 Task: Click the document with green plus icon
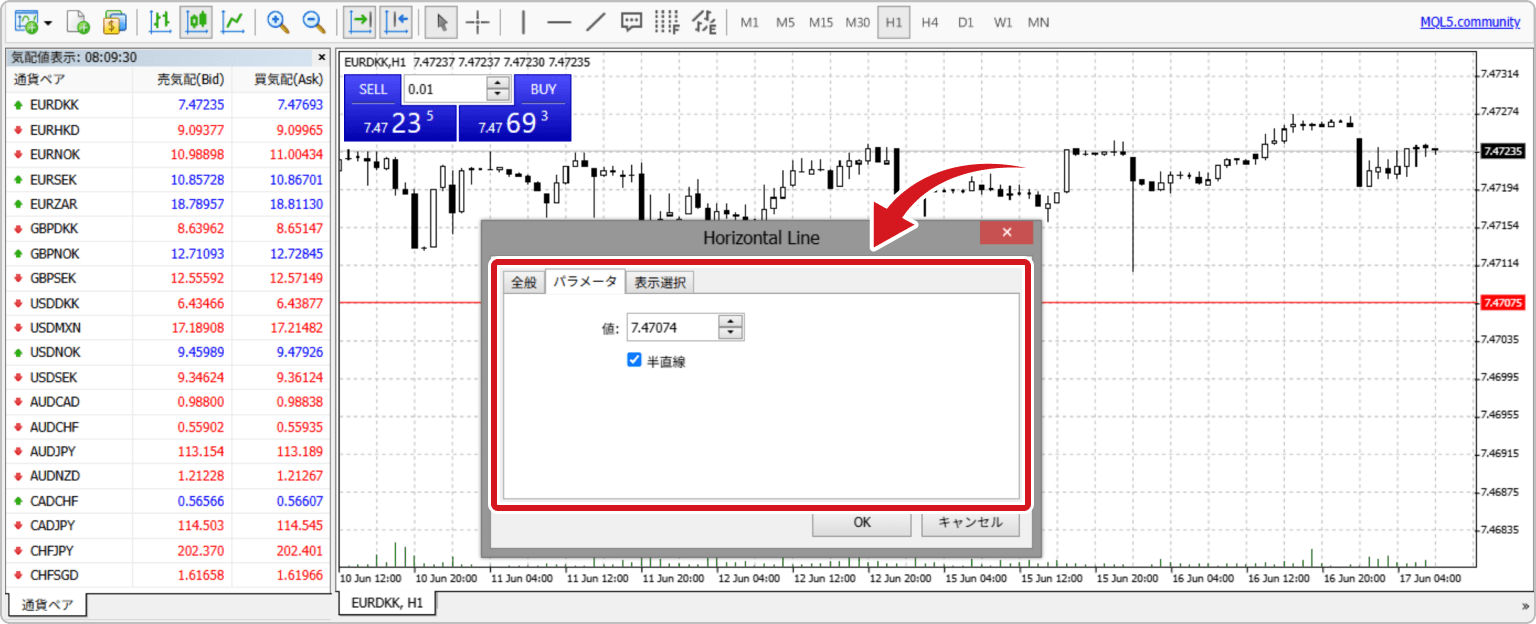tap(77, 21)
